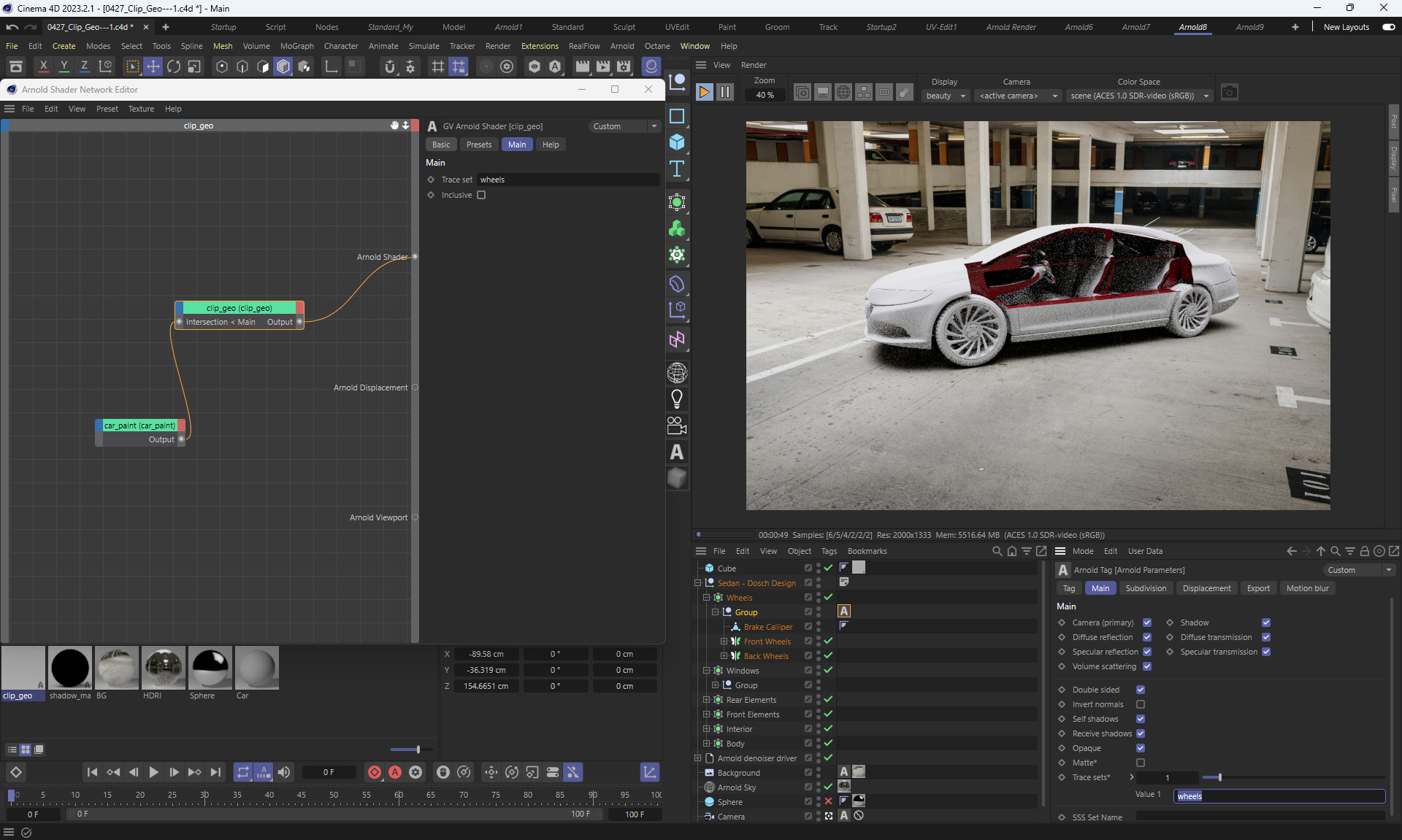Enable the Inclusive checkbox
Viewport: 1402px width, 840px height.
(481, 195)
